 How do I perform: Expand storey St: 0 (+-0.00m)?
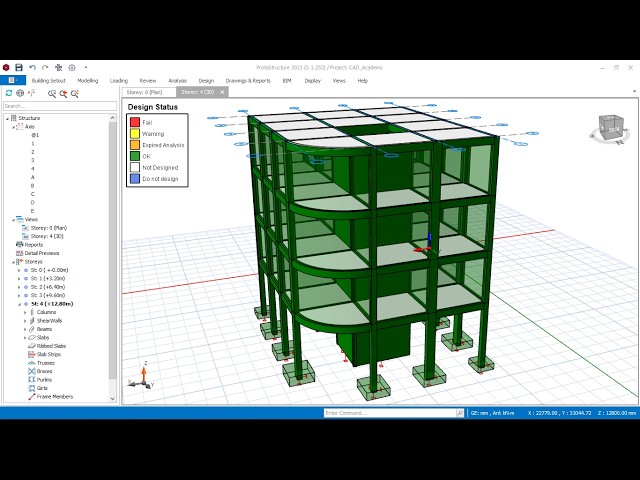[19, 270]
